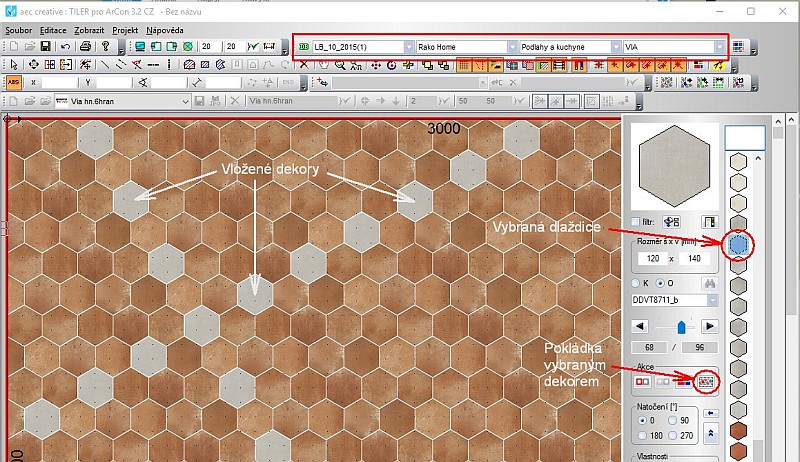Set rotation to 270 degrees radio
This screenshot has width=800, height=462.
672,435
